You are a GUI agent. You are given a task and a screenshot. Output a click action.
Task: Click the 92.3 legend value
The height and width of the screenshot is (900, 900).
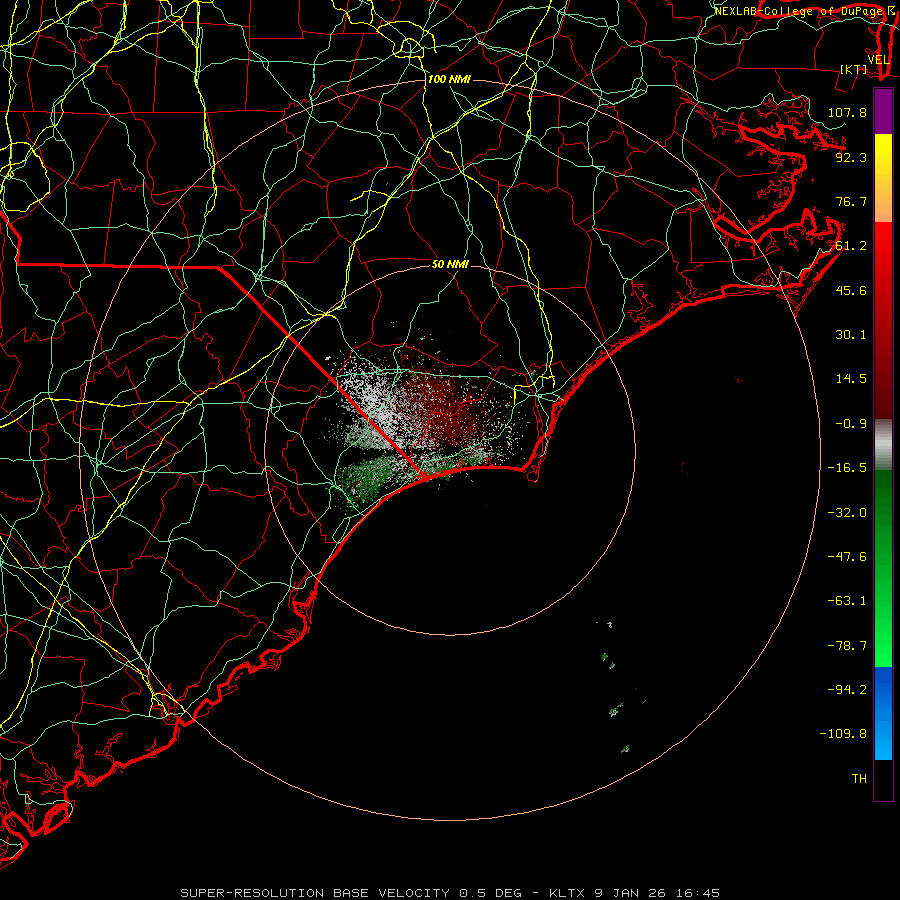coord(851,157)
